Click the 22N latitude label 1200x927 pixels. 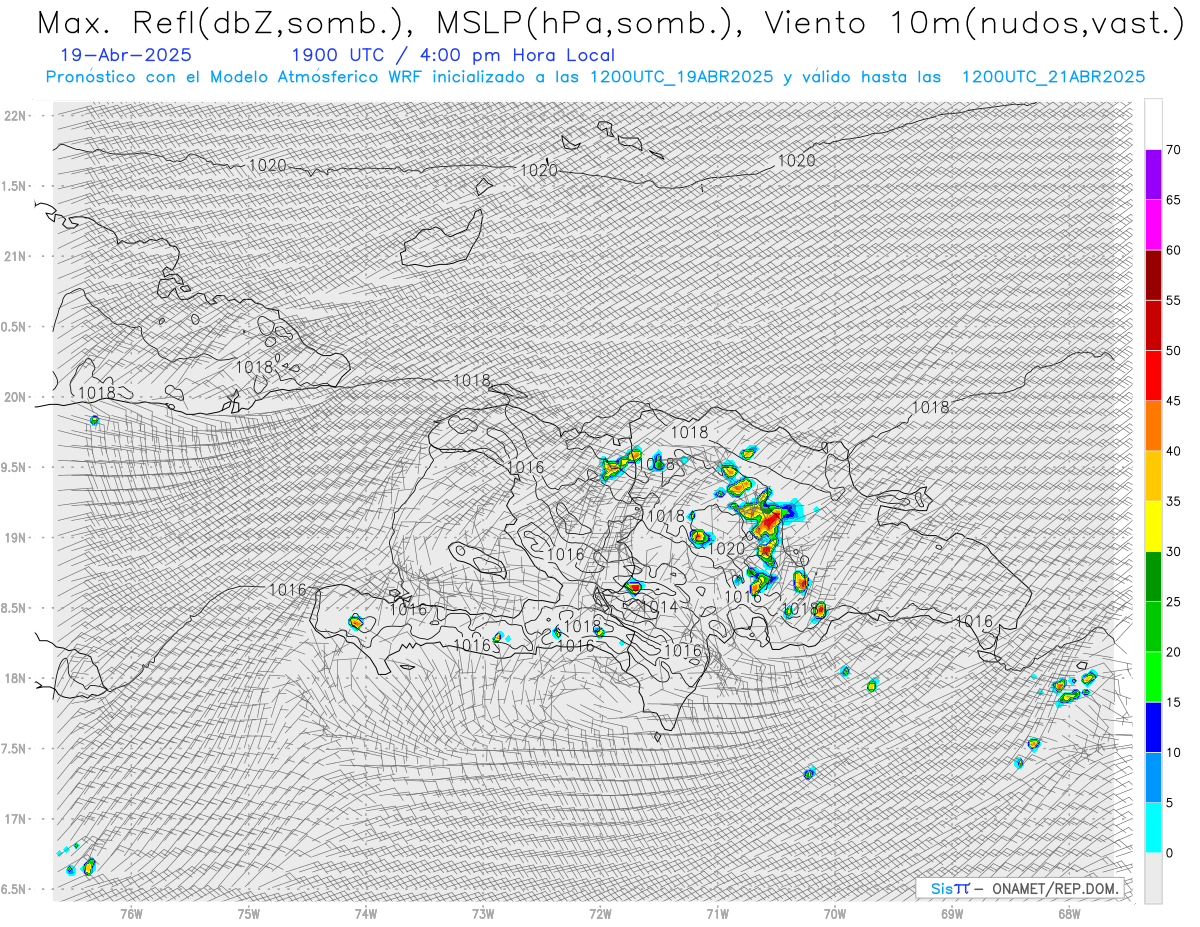[14, 116]
